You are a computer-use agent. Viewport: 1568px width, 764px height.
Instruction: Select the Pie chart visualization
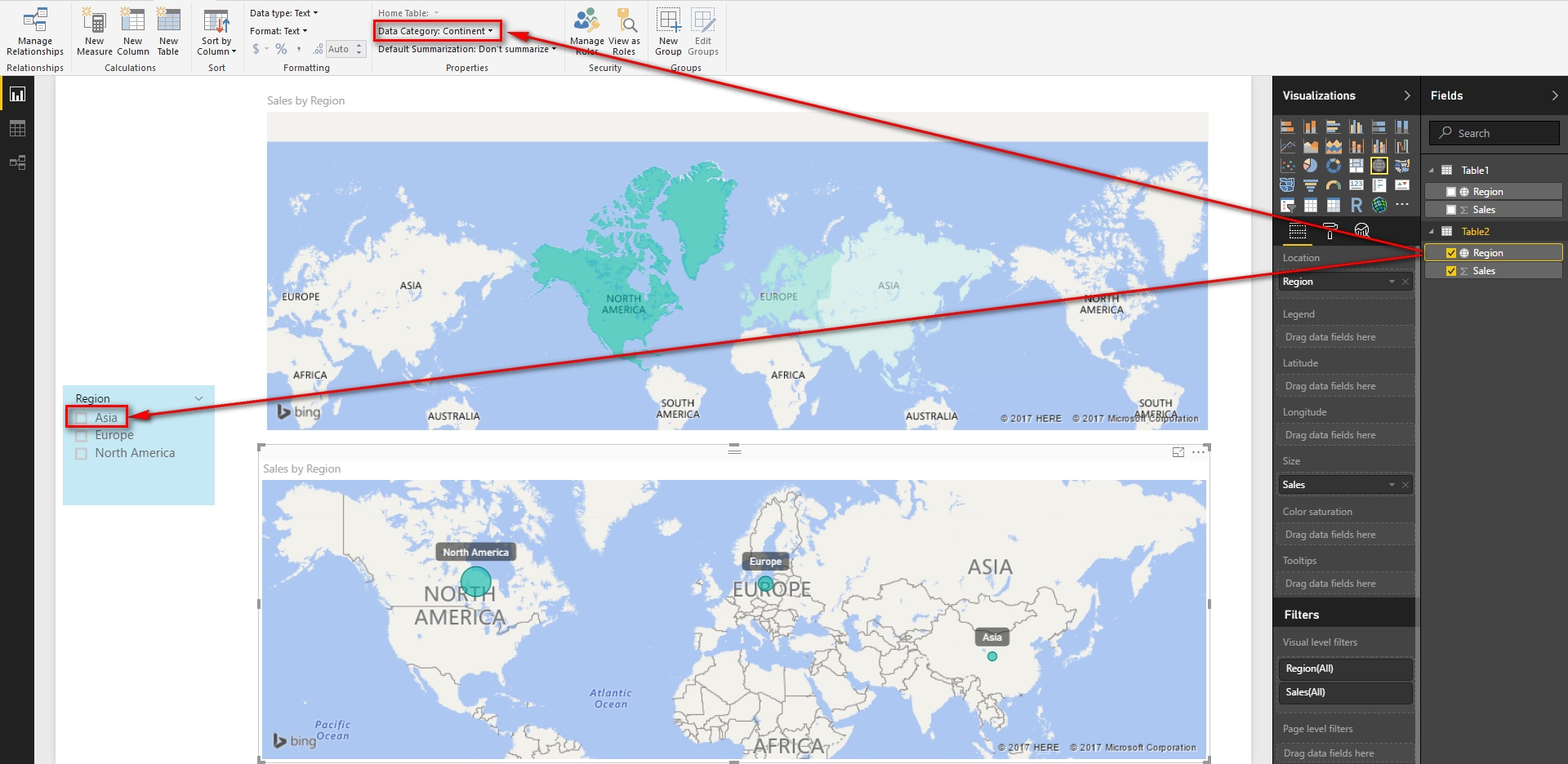pyautogui.click(x=1310, y=166)
